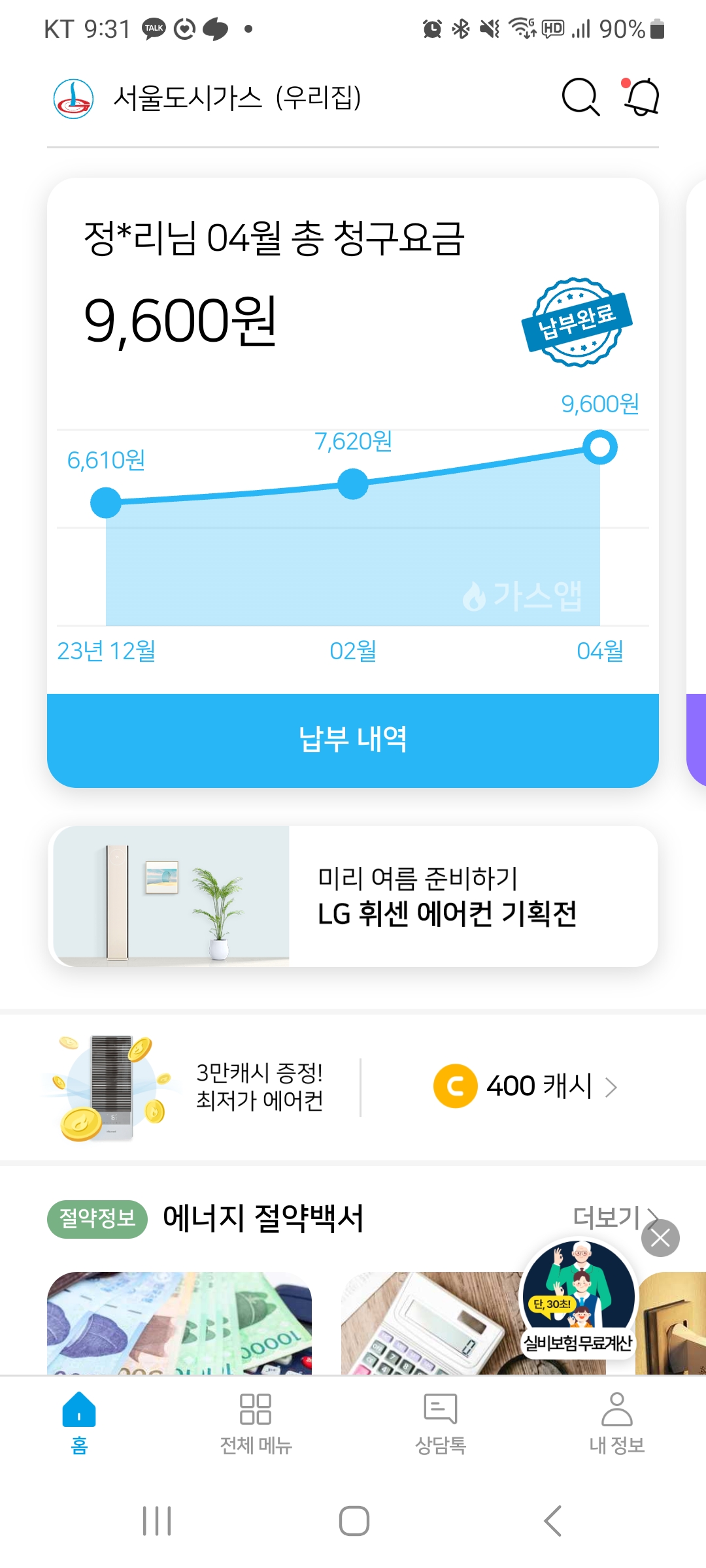Tap the search magnifier icon
This screenshot has height=1568, width=706.
pos(580,98)
